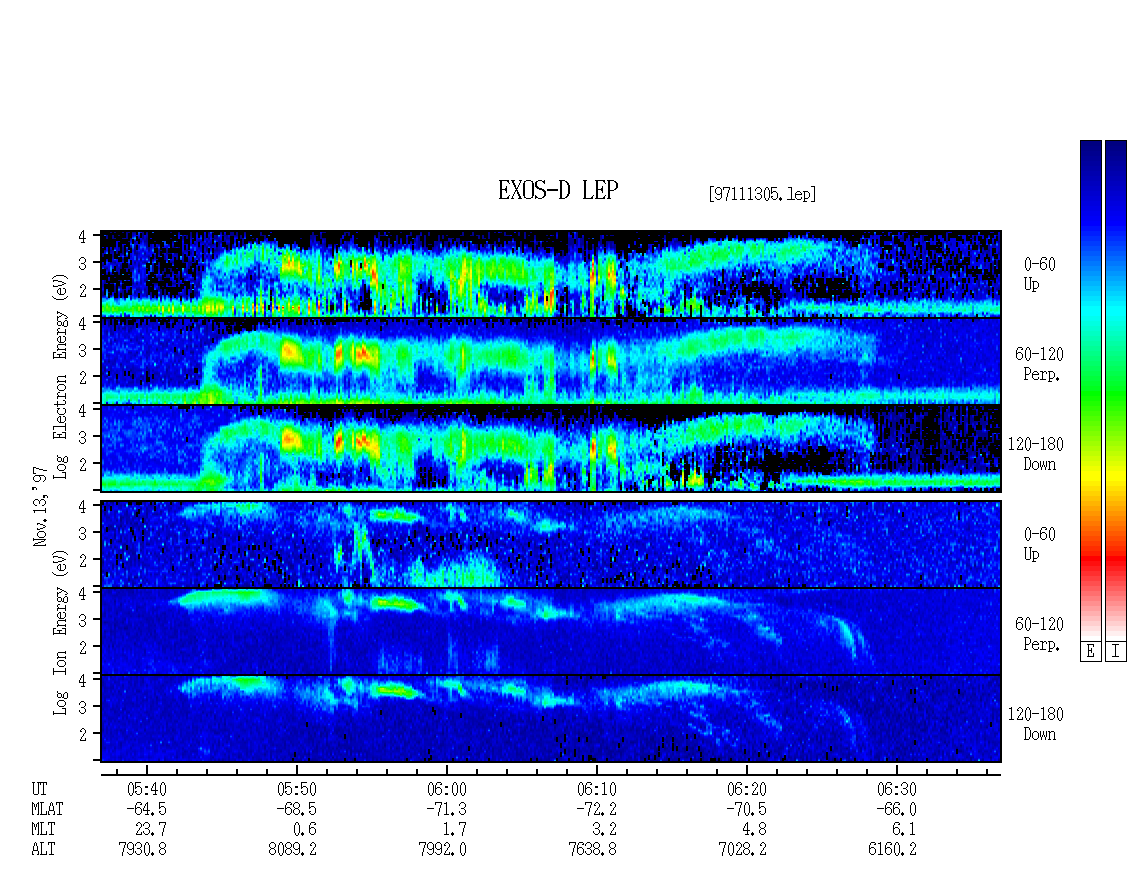The image size is (1130, 875).
Task: Select the 05:50 time tick label
Action: coord(296,789)
